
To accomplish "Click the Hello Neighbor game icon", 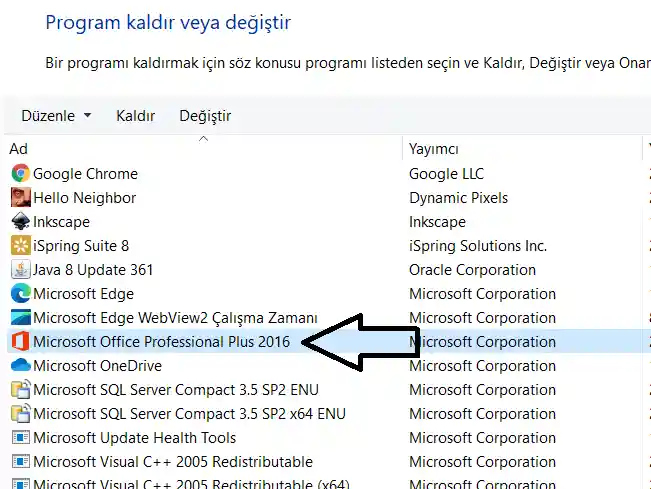I will tap(20, 197).
